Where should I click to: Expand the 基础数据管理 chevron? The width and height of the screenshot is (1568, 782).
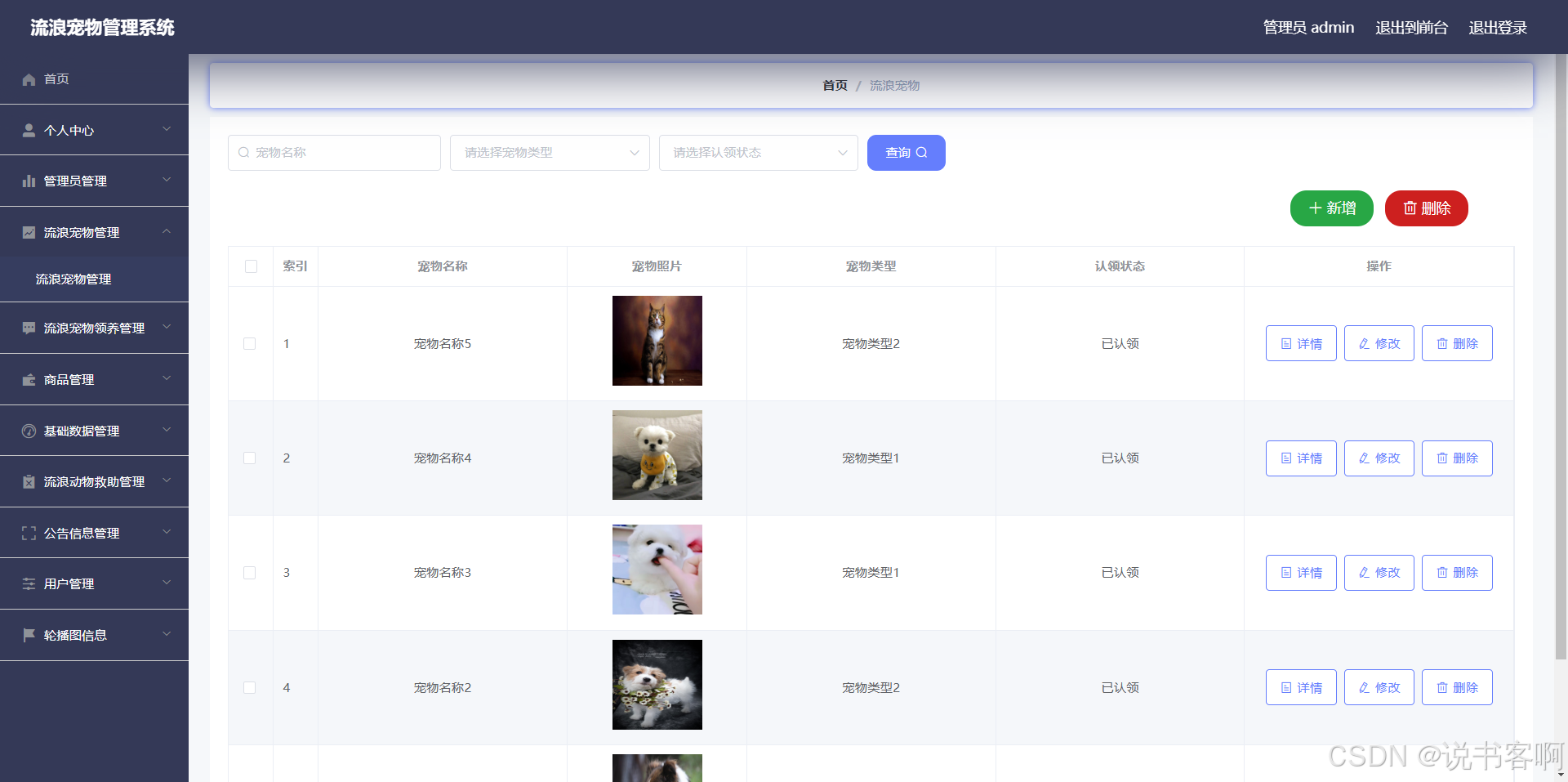coord(167,430)
